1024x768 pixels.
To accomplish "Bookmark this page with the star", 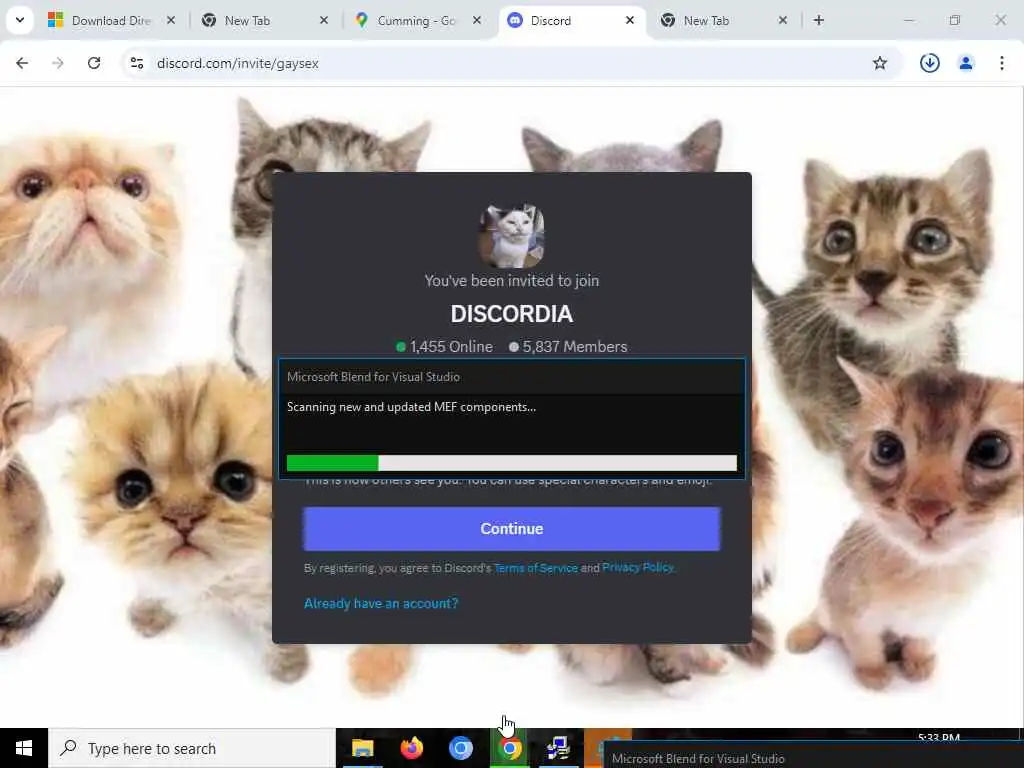I will (880, 63).
